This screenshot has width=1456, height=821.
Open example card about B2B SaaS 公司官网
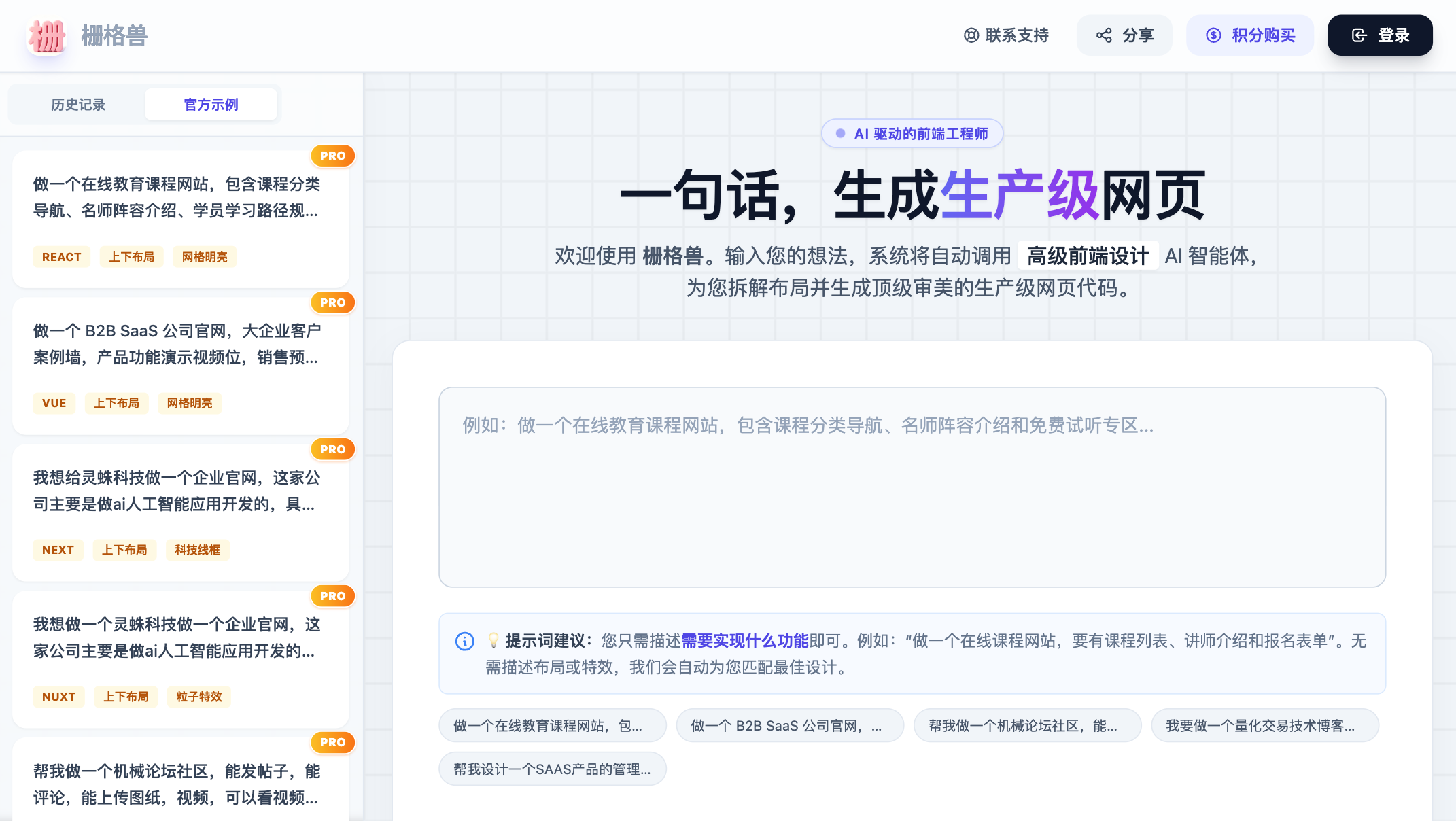(x=181, y=366)
